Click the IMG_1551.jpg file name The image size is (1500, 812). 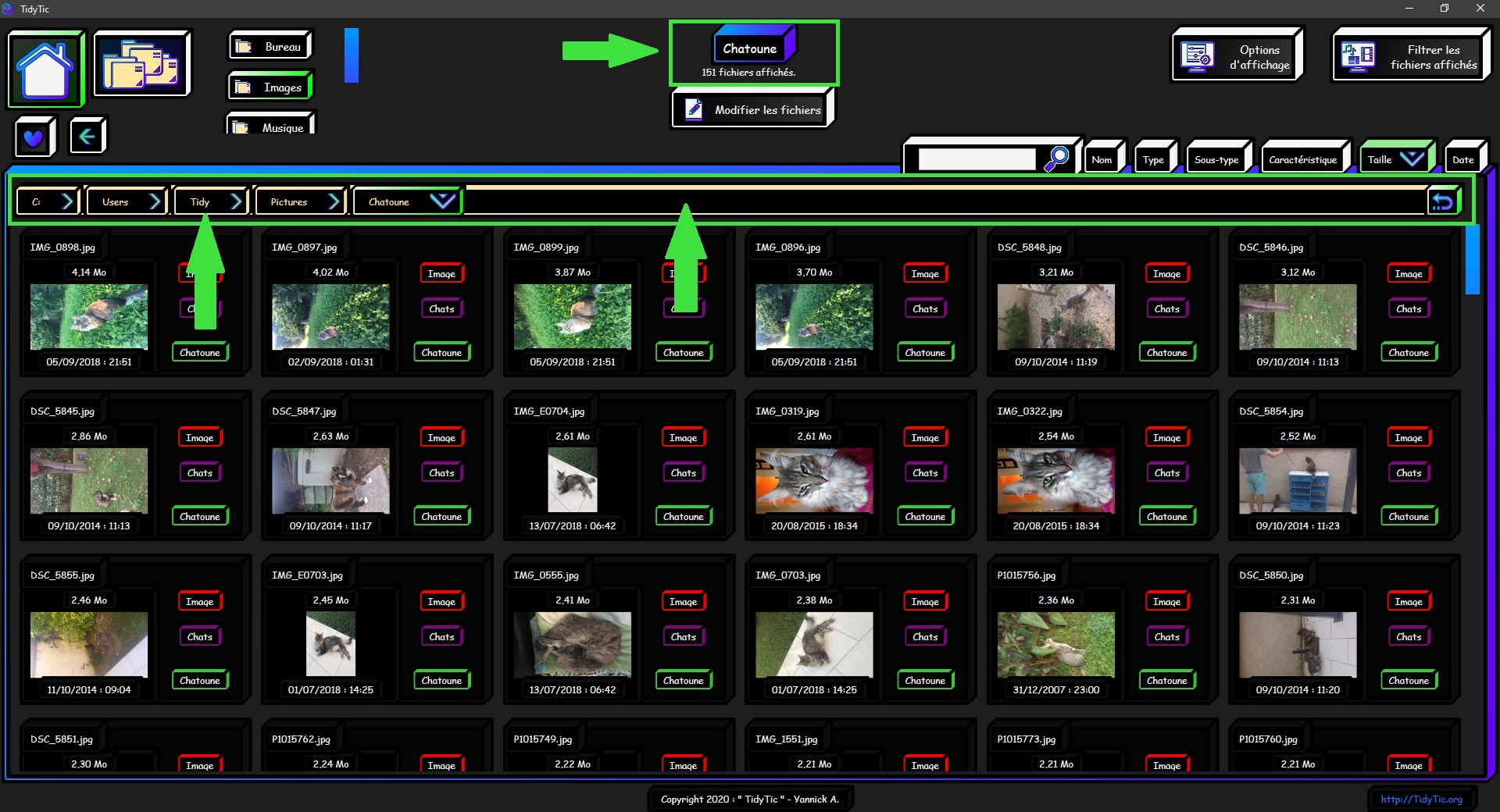pyautogui.click(x=786, y=739)
